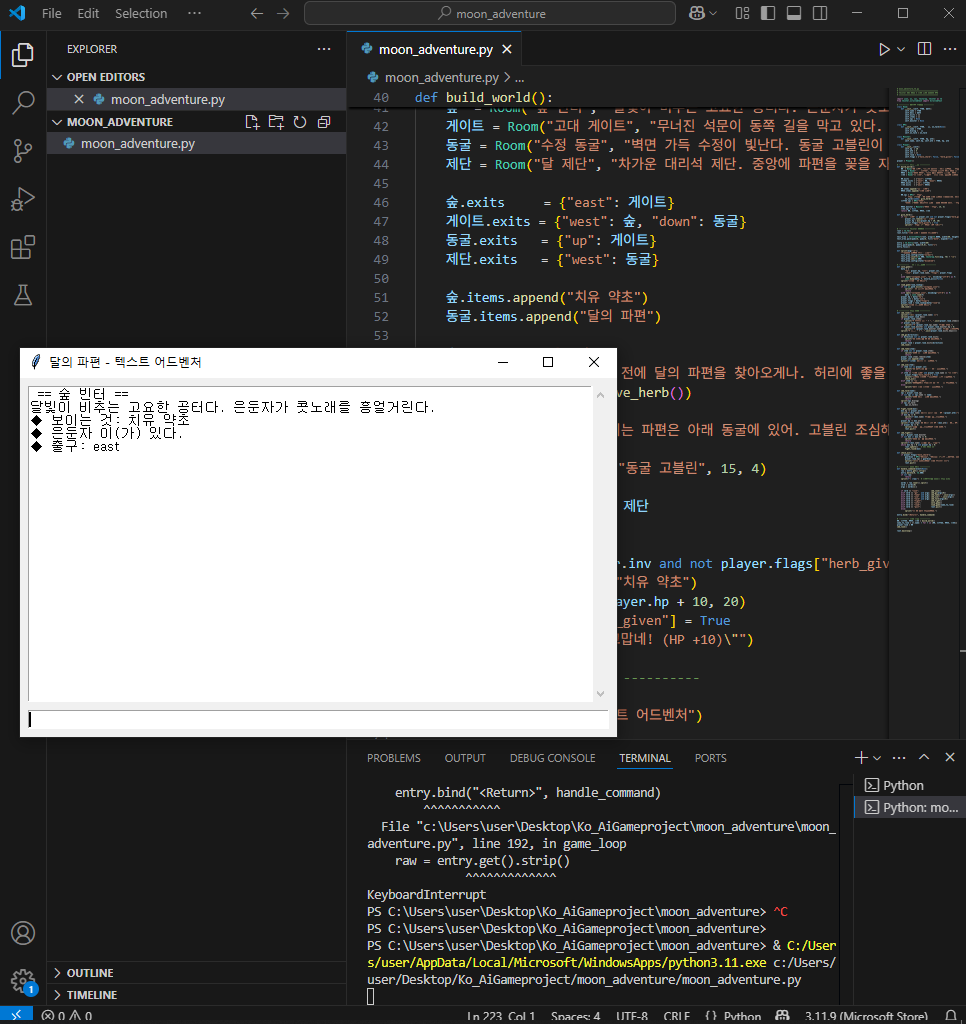Run the Python file with play button

(x=884, y=50)
